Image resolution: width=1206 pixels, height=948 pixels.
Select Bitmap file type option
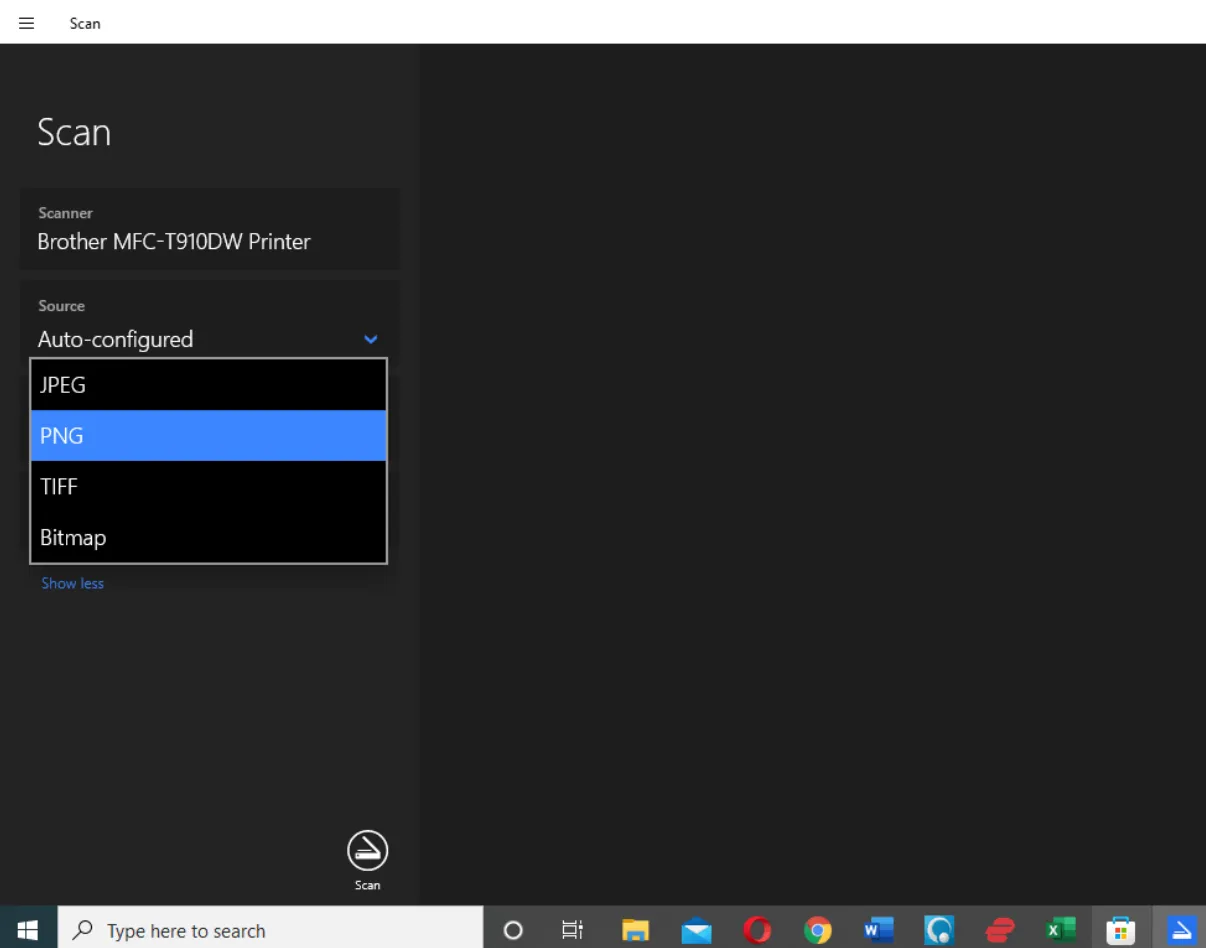(x=208, y=538)
